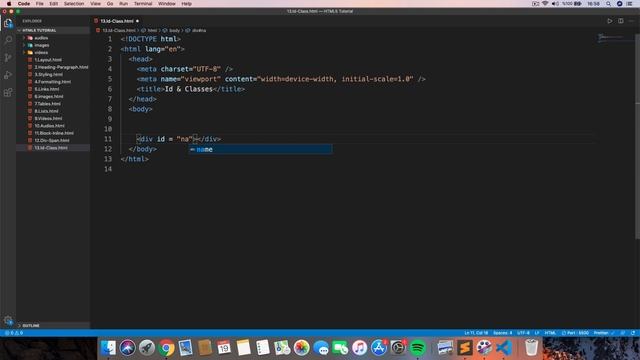
Task: Click the body breadcrumb item
Action: [174, 30]
